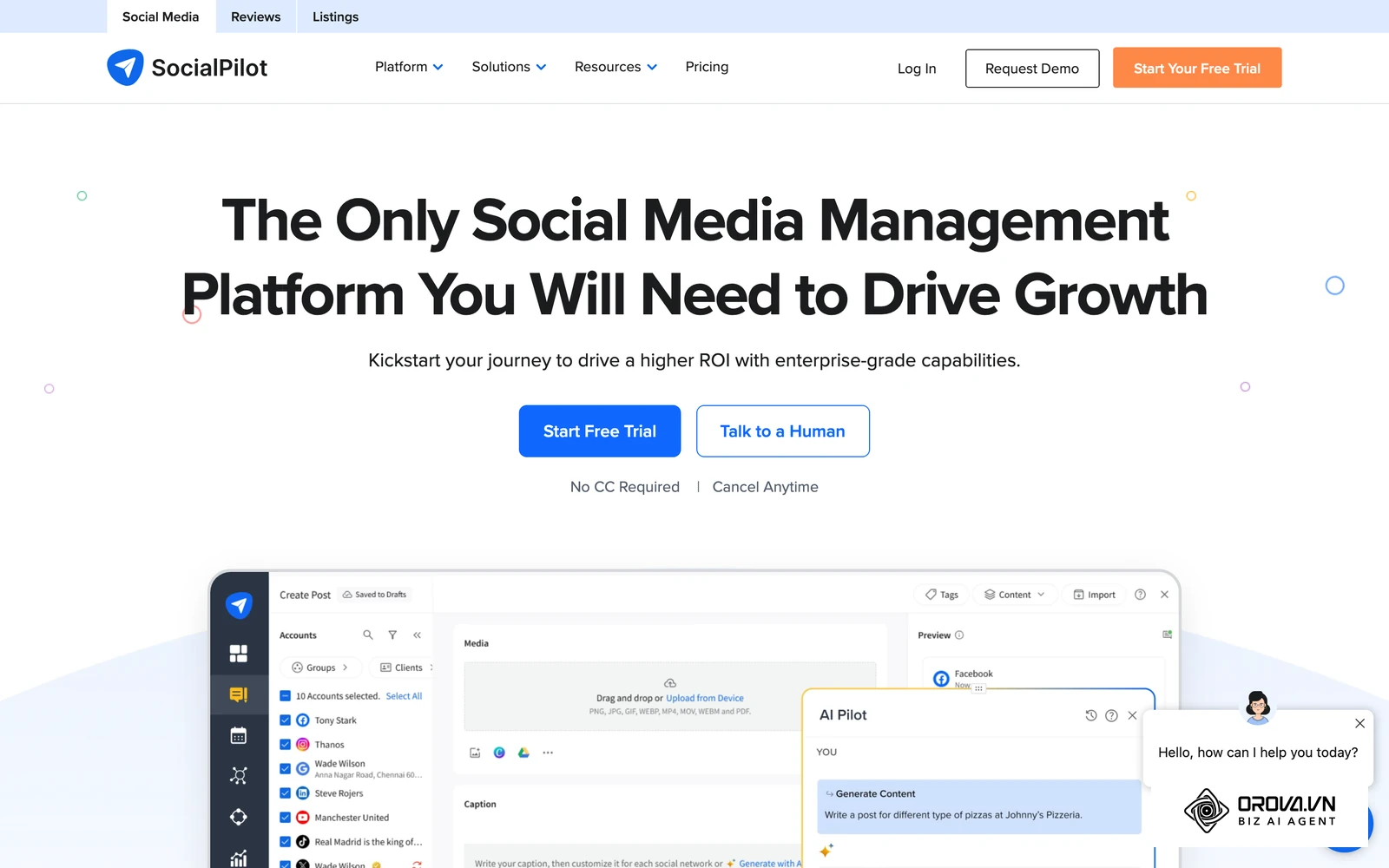The width and height of the screenshot is (1389, 868).
Task: Expand the Resources dropdown
Action: [616, 67]
